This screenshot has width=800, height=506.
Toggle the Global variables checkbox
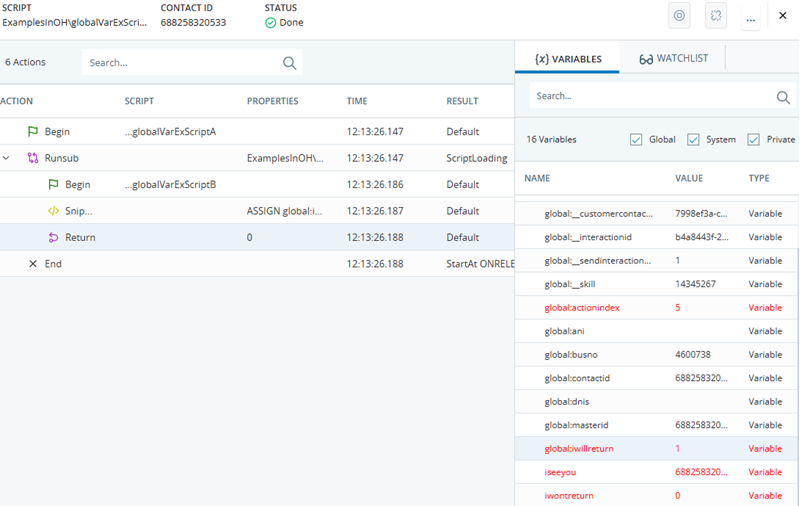636,140
